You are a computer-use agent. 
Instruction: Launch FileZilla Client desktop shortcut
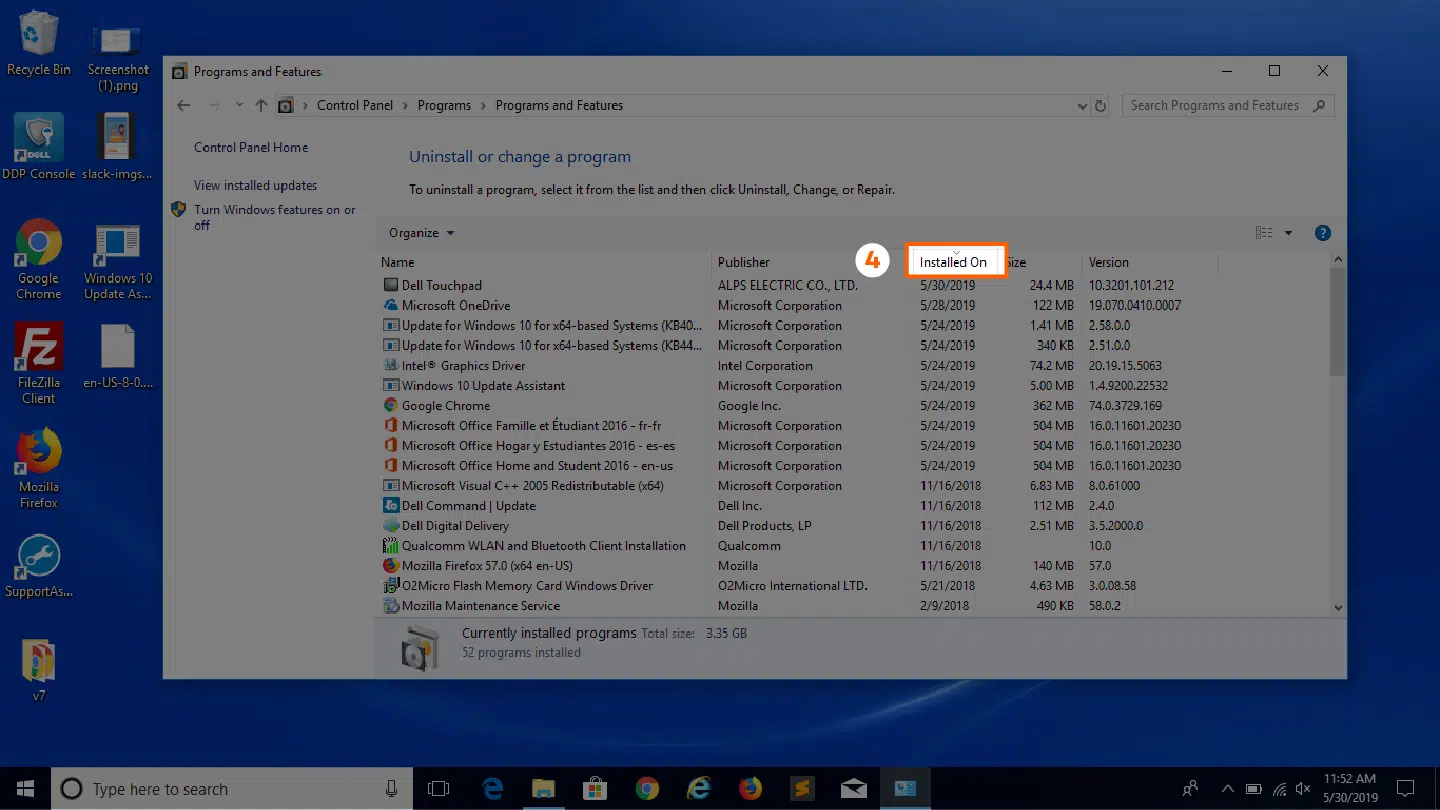point(39,363)
